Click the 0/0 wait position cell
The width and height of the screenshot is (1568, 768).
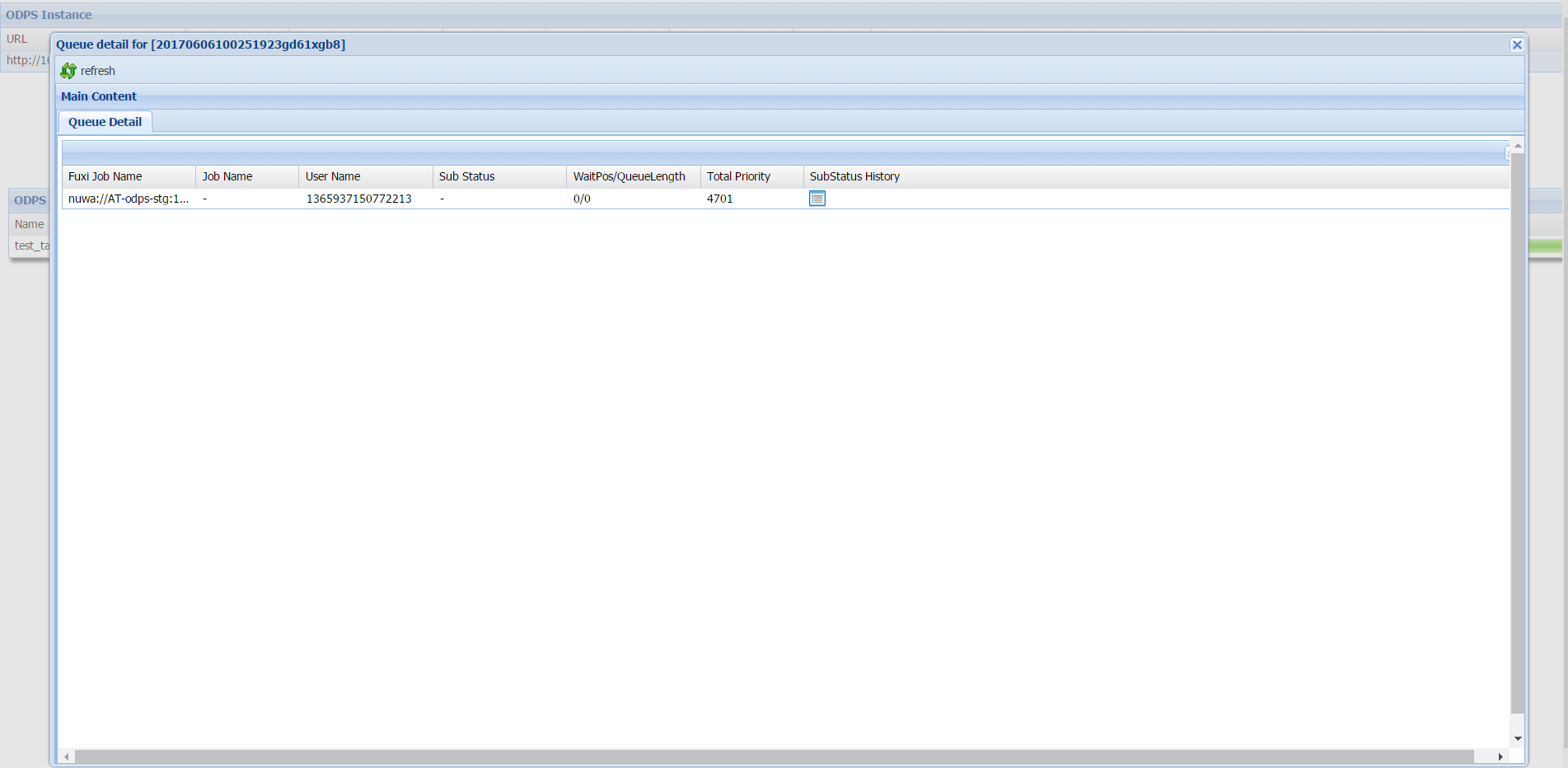click(x=634, y=199)
